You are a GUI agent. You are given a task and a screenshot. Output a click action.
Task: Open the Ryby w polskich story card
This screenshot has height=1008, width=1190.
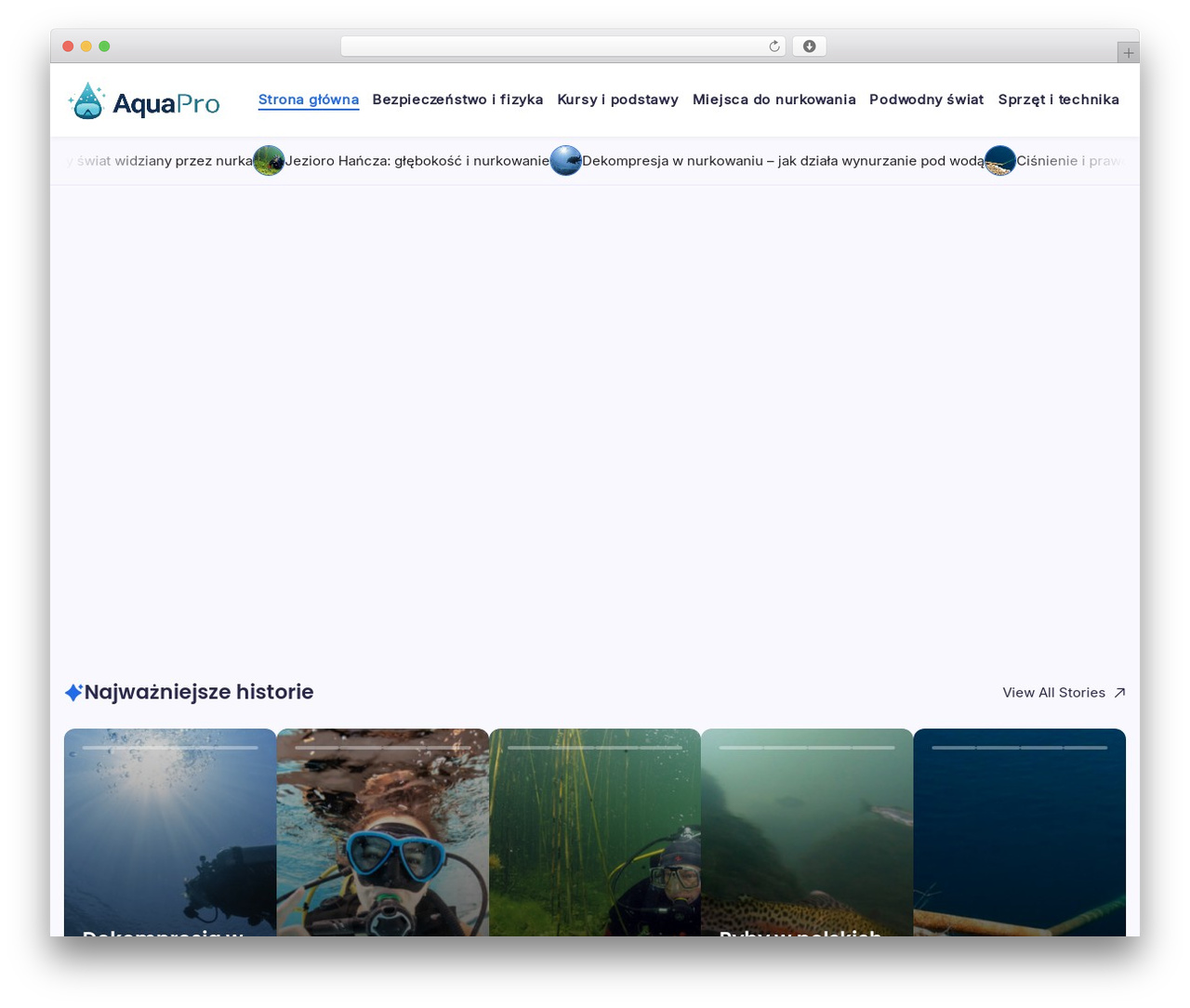807,832
